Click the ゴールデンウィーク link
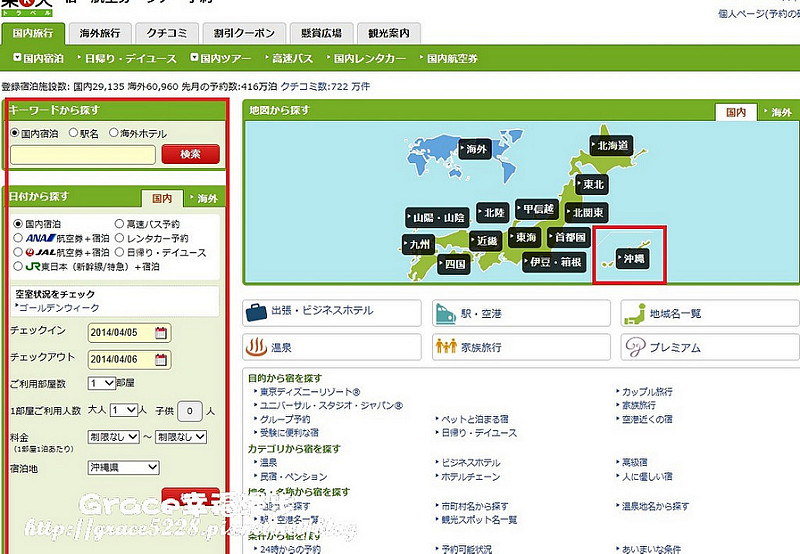 pos(59,308)
